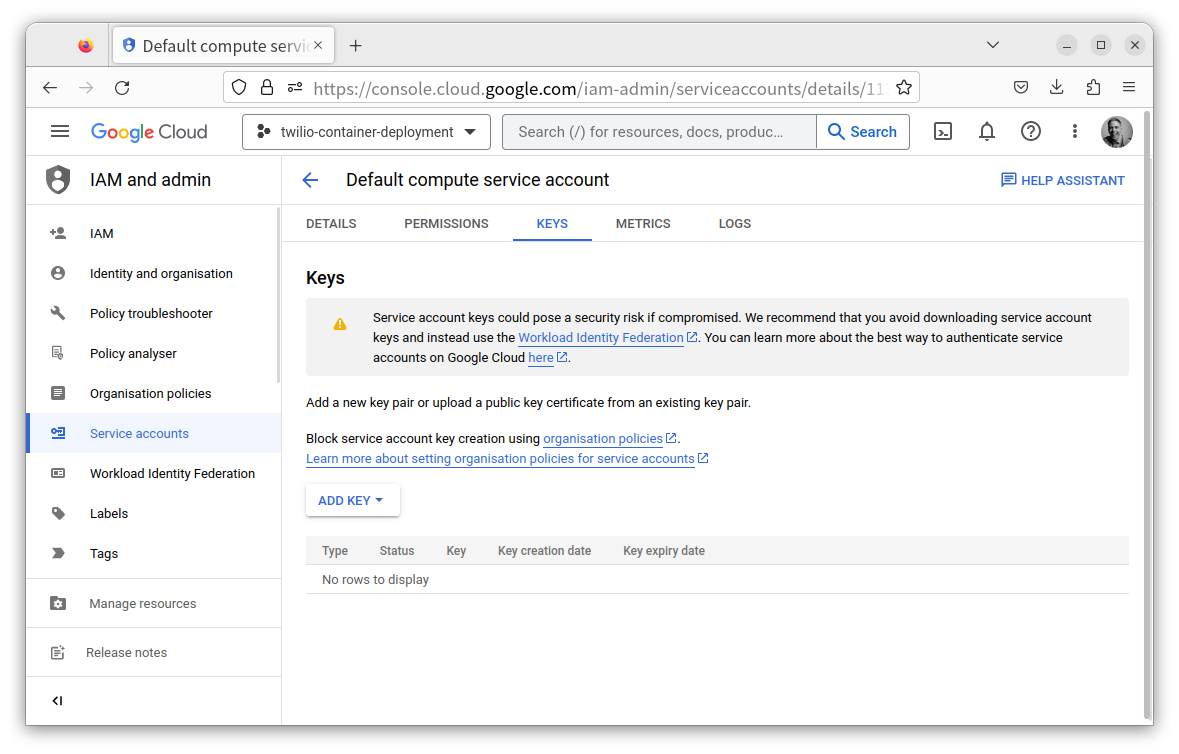The width and height of the screenshot is (1179, 754).
Task: Click the IAM add-person icon in sidebar
Action: tap(58, 234)
